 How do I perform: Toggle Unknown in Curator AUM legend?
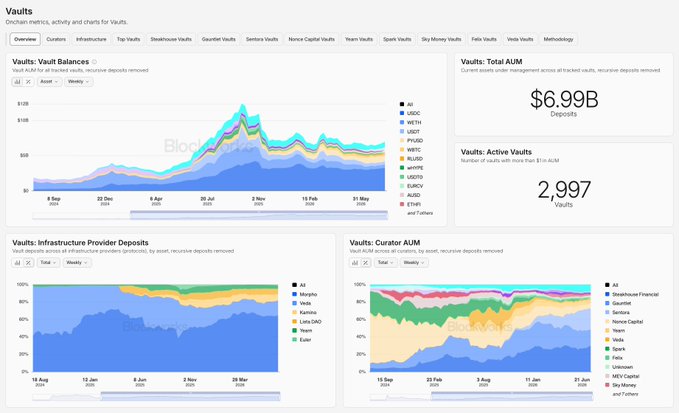619,367
